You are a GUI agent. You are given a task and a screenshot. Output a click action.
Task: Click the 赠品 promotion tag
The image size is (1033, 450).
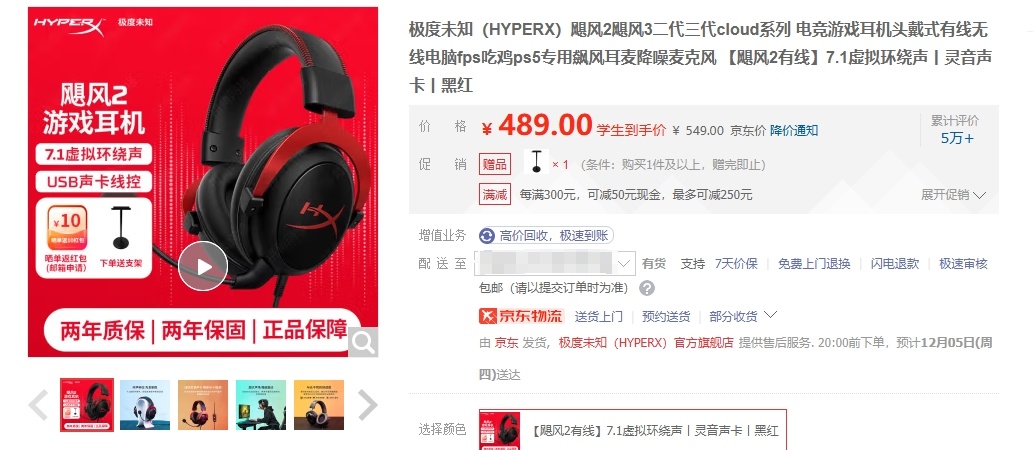click(495, 165)
